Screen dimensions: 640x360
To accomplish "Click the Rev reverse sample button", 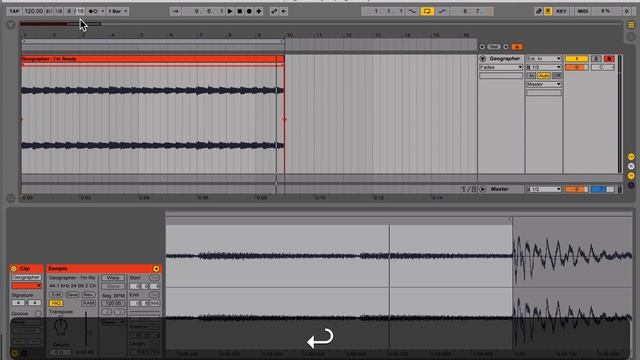I will coord(88,294).
